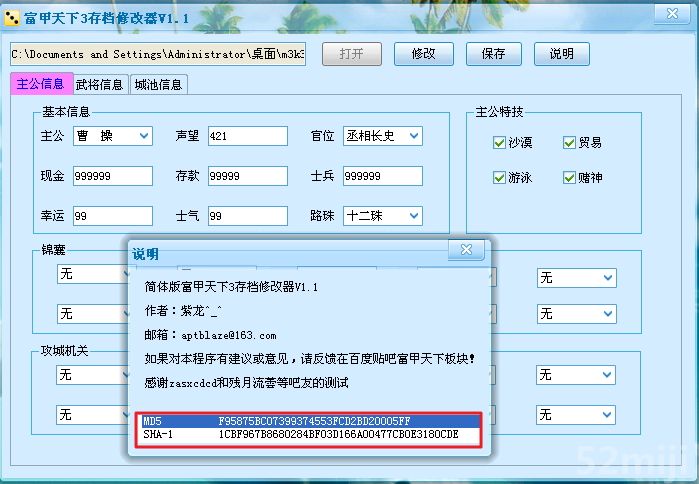This screenshot has width=699, height=484.
Task: Select the MD5 hash row
Action: pyautogui.click(x=312, y=422)
